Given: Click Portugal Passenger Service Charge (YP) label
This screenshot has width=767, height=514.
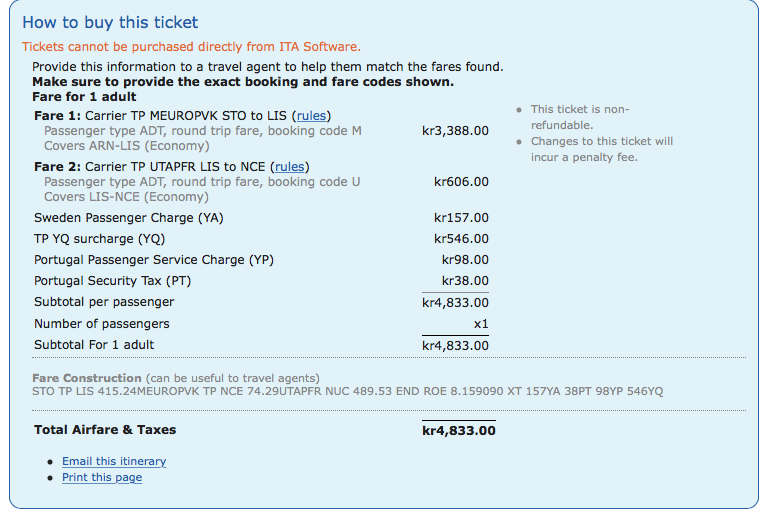Looking at the screenshot, I should click(x=154, y=260).
